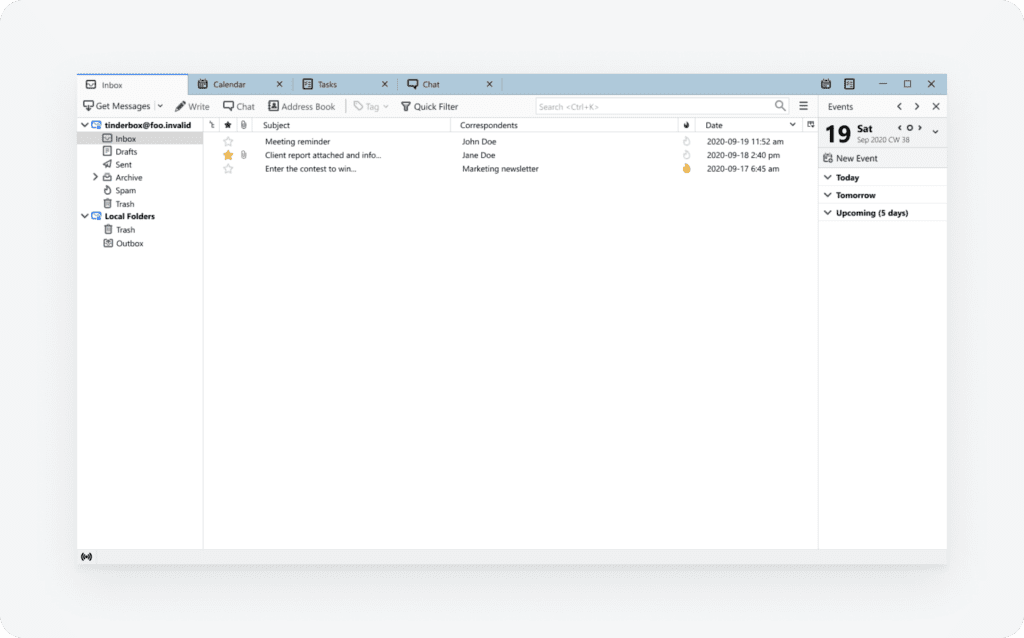This screenshot has width=1024, height=638.
Task: Open calendar via title bar calendar icon
Action: tap(826, 84)
